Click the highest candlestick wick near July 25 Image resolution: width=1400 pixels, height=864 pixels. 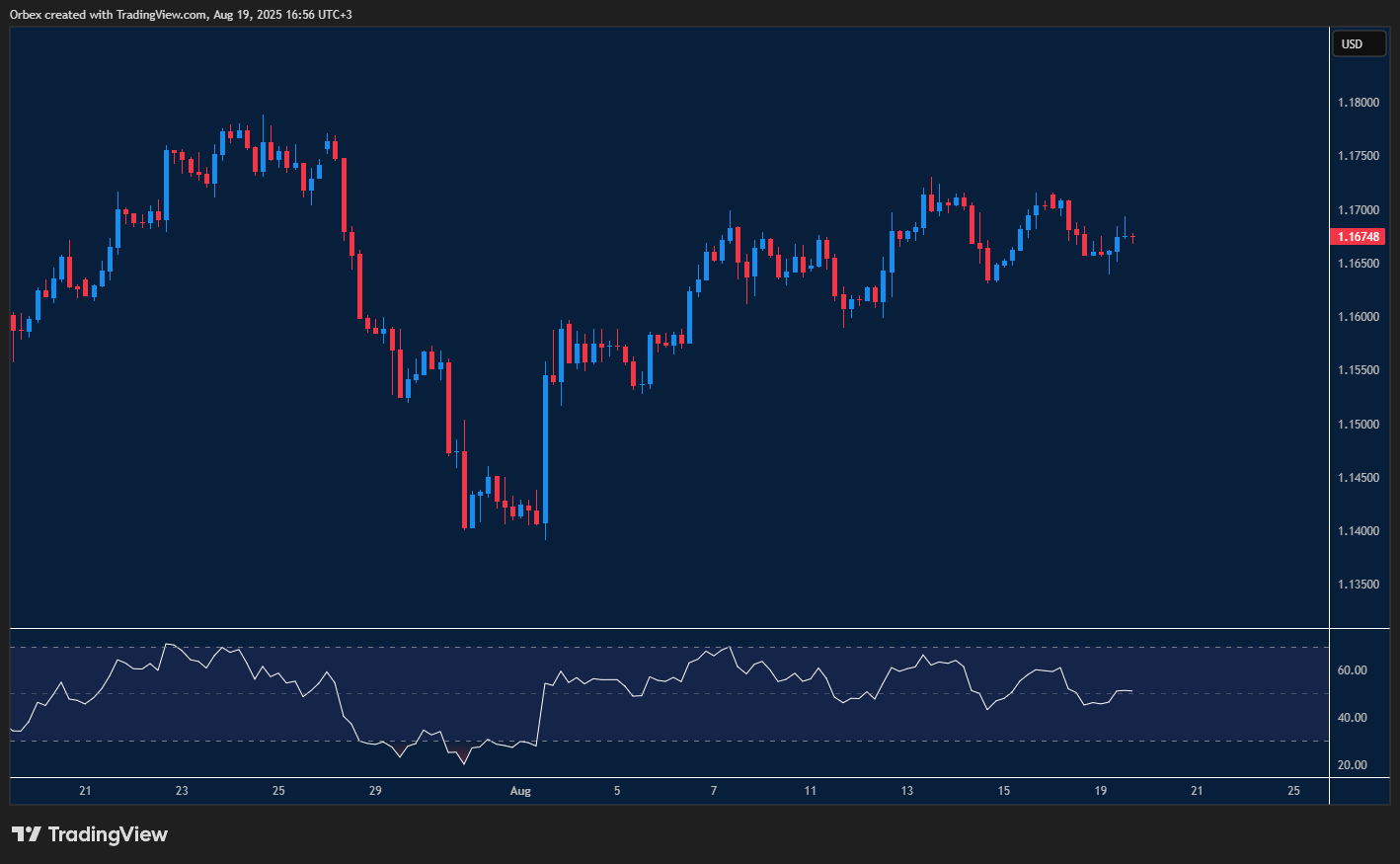[x=263, y=123]
